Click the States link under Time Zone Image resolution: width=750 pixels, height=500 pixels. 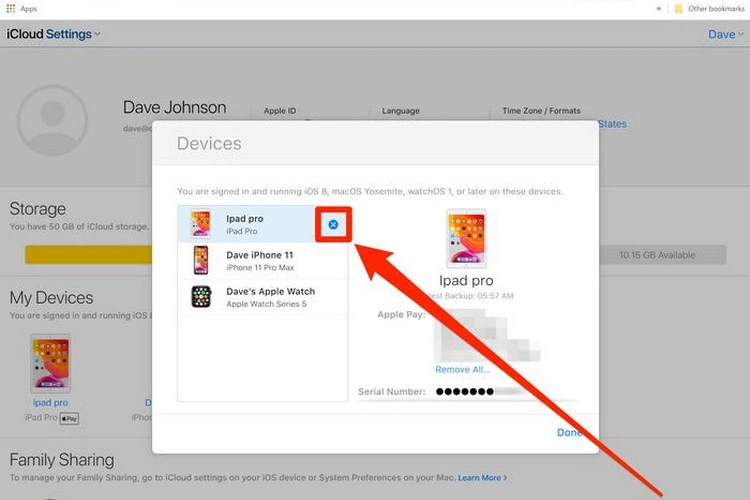point(613,124)
